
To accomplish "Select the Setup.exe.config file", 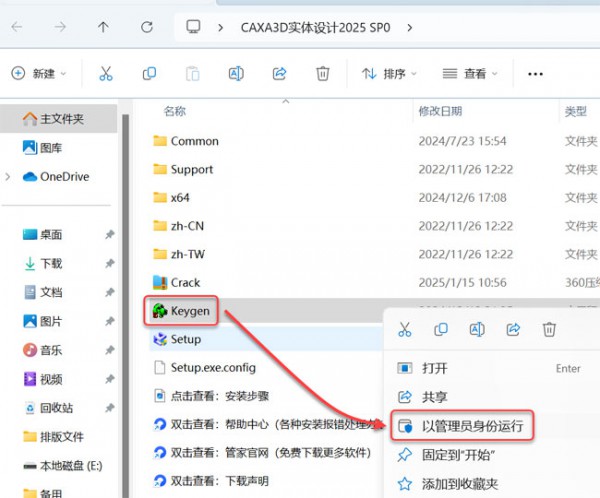I will click(x=205, y=367).
